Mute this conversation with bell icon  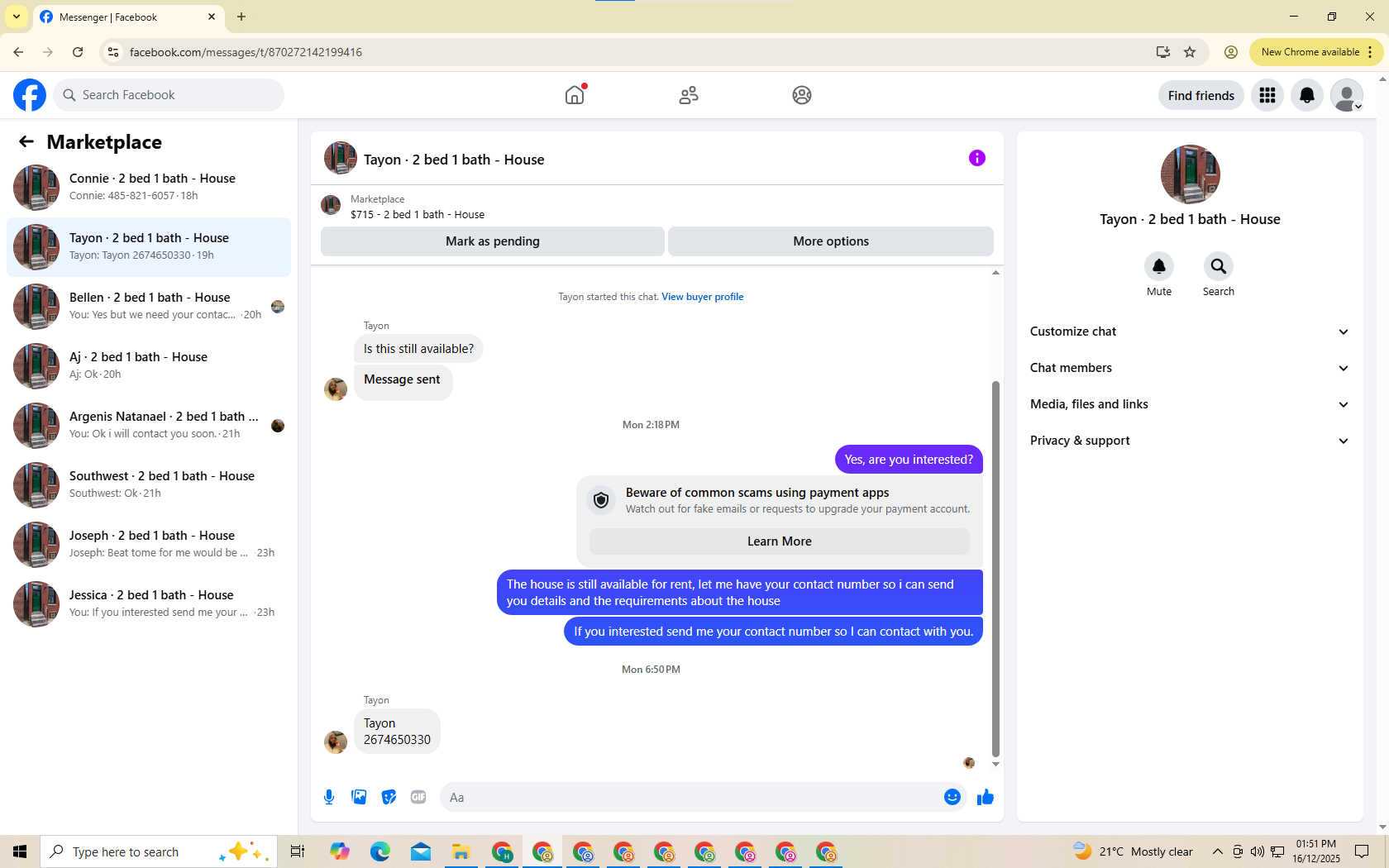(1159, 266)
